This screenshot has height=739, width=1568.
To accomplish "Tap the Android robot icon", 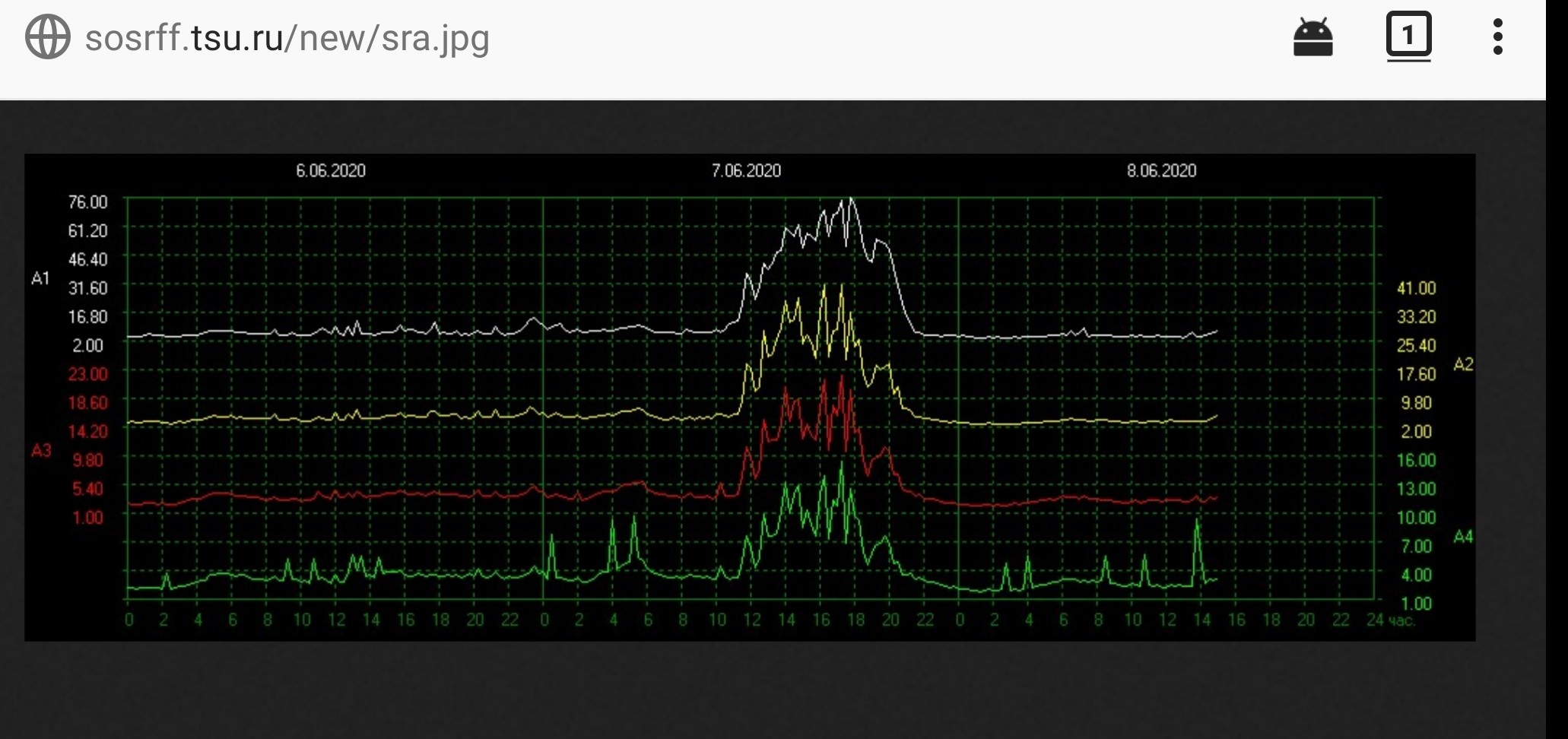I will (1312, 37).
